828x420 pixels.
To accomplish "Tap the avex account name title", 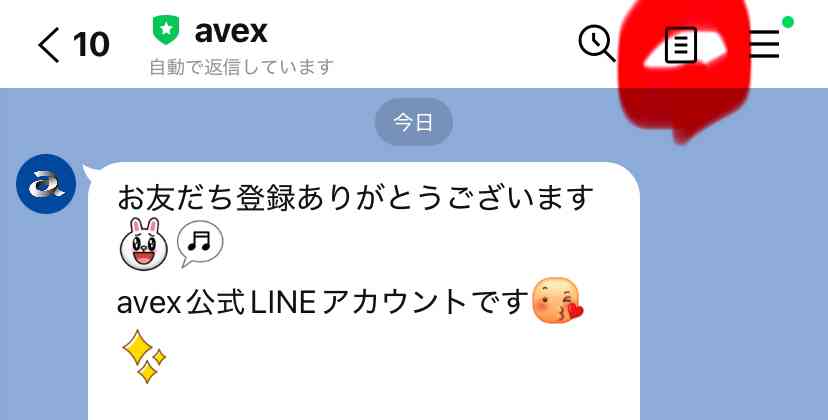I will [231, 32].
